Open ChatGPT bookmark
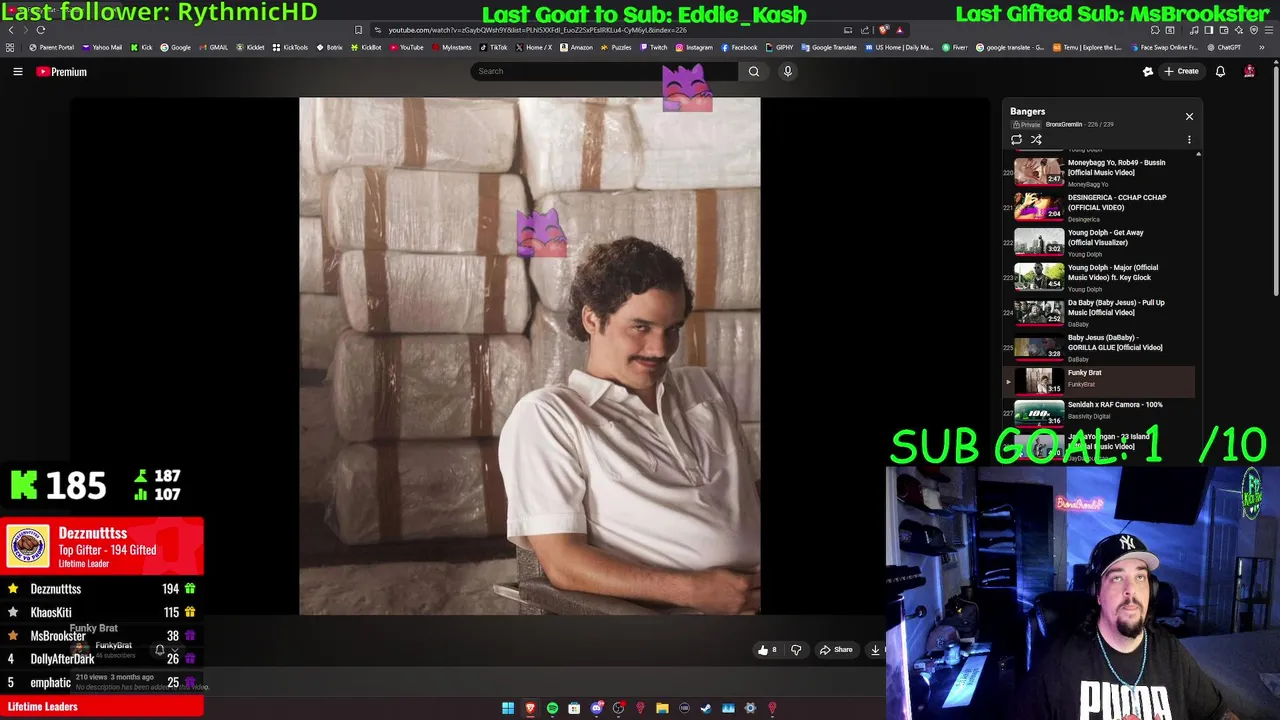Screen dimensions: 1280x720 [1223, 47]
